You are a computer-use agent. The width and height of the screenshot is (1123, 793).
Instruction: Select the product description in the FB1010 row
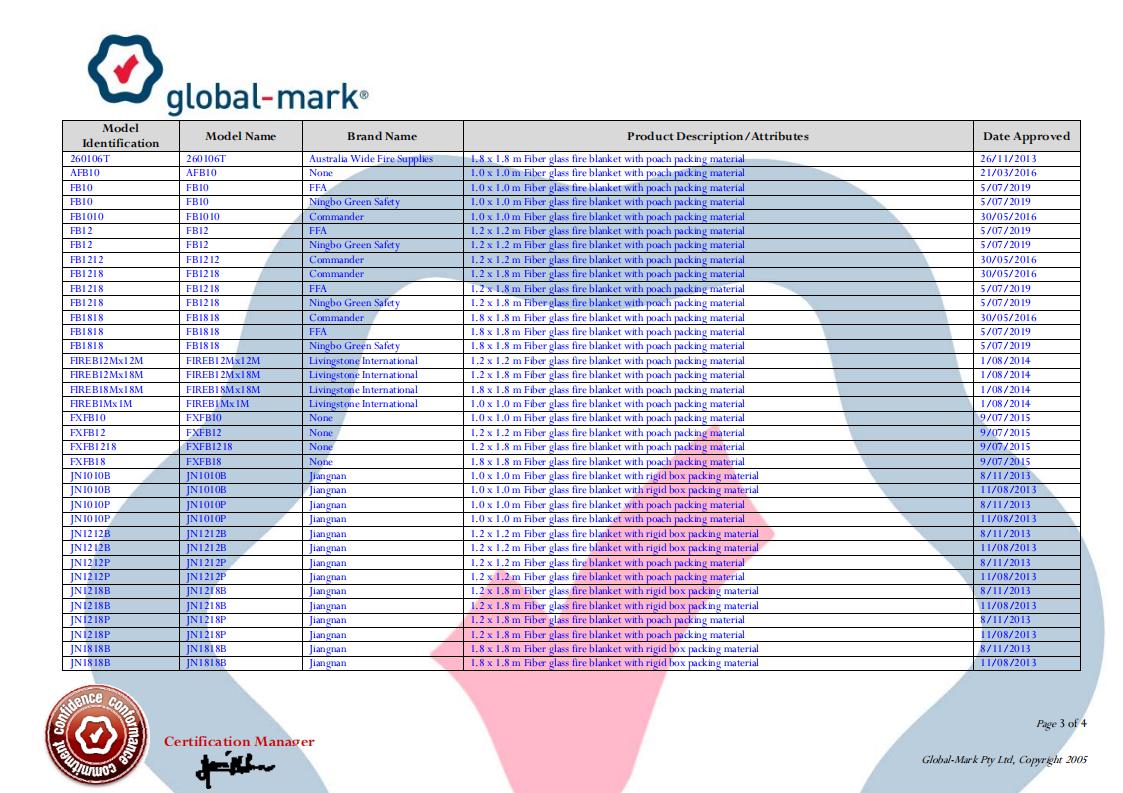pyautogui.click(x=607, y=216)
